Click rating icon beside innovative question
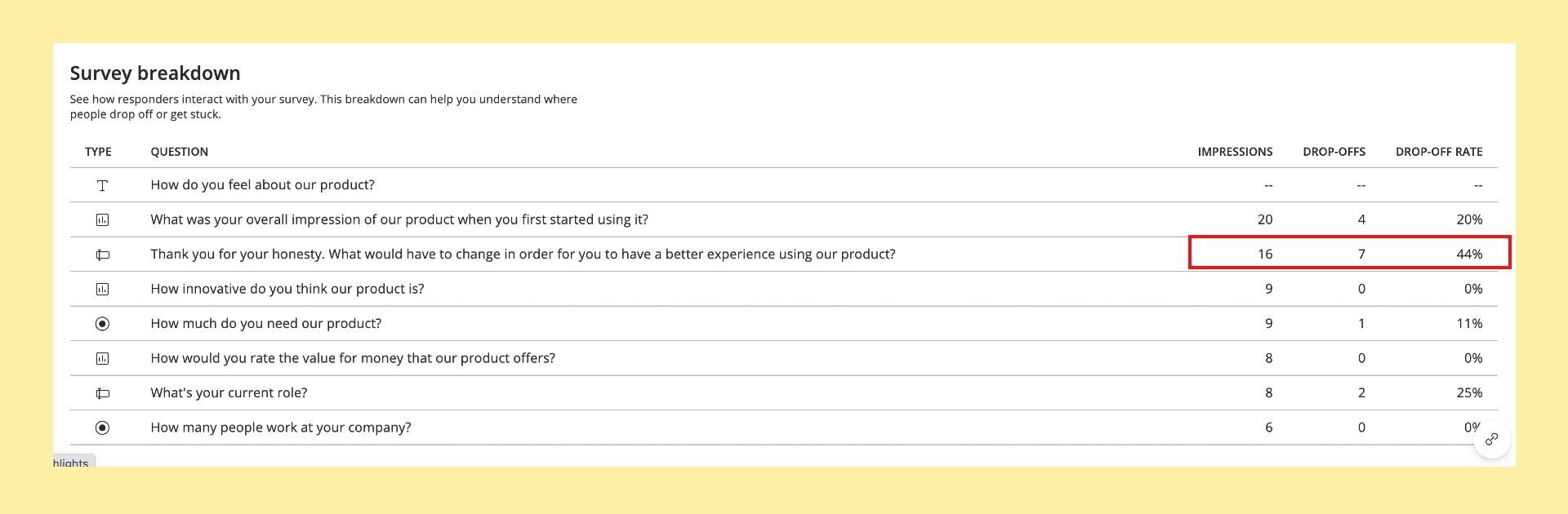 click(x=102, y=289)
